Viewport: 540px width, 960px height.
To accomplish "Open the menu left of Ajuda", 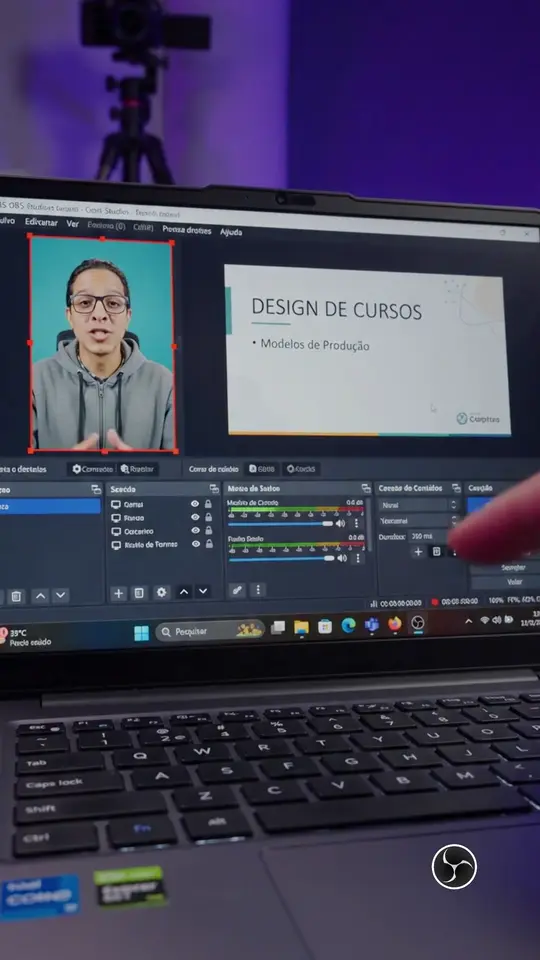I will pyautogui.click(x=187, y=230).
